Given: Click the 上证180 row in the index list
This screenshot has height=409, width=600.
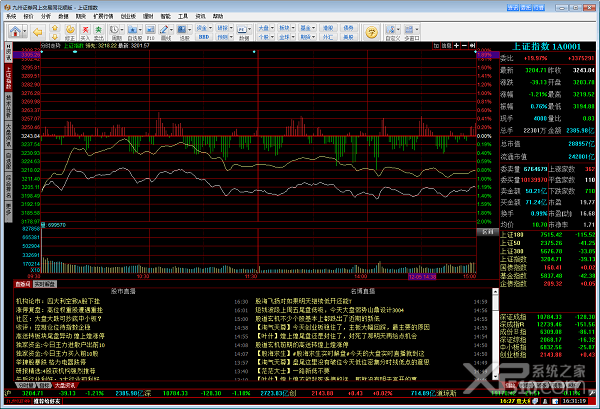Looking at the screenshot, I should [x=548, y=235].
